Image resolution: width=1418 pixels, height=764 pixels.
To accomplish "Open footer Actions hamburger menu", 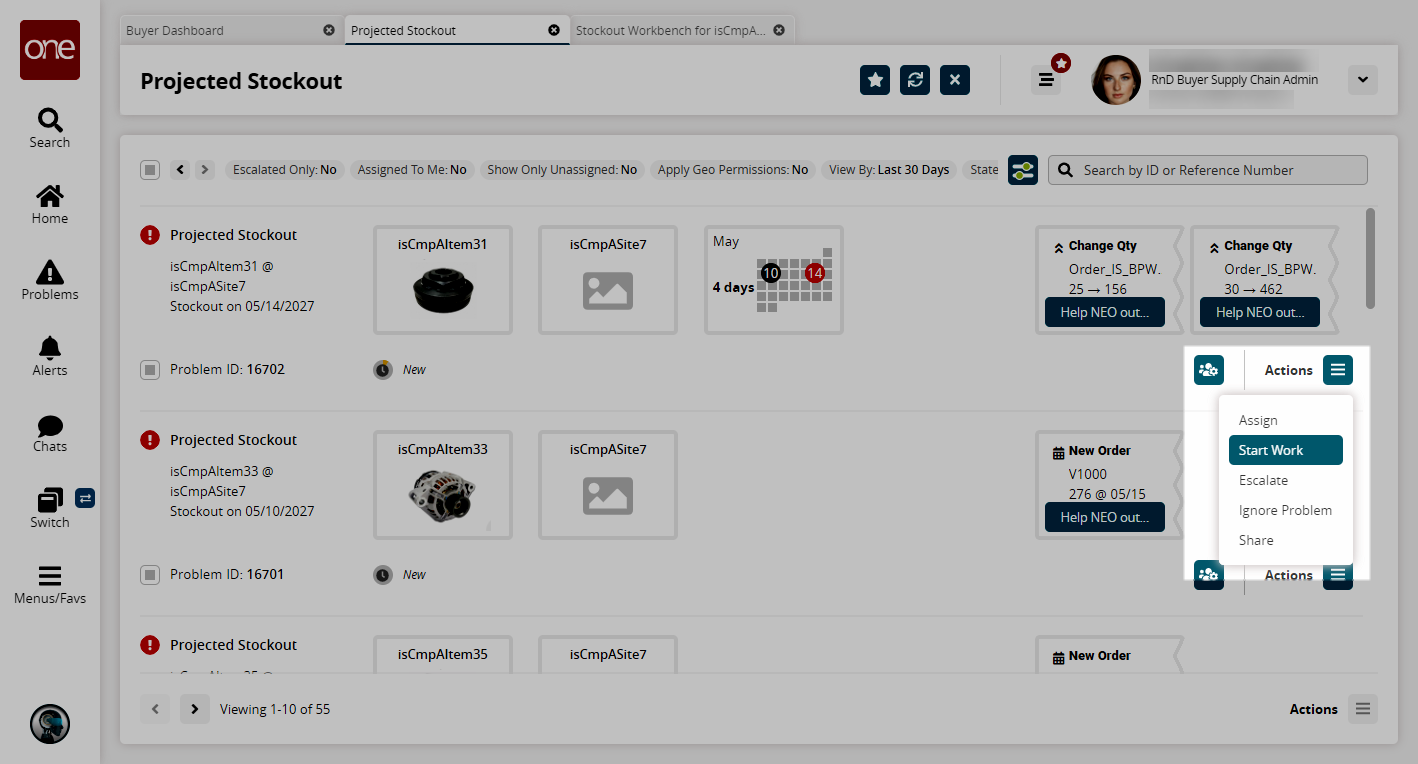I will [1363, 709].
